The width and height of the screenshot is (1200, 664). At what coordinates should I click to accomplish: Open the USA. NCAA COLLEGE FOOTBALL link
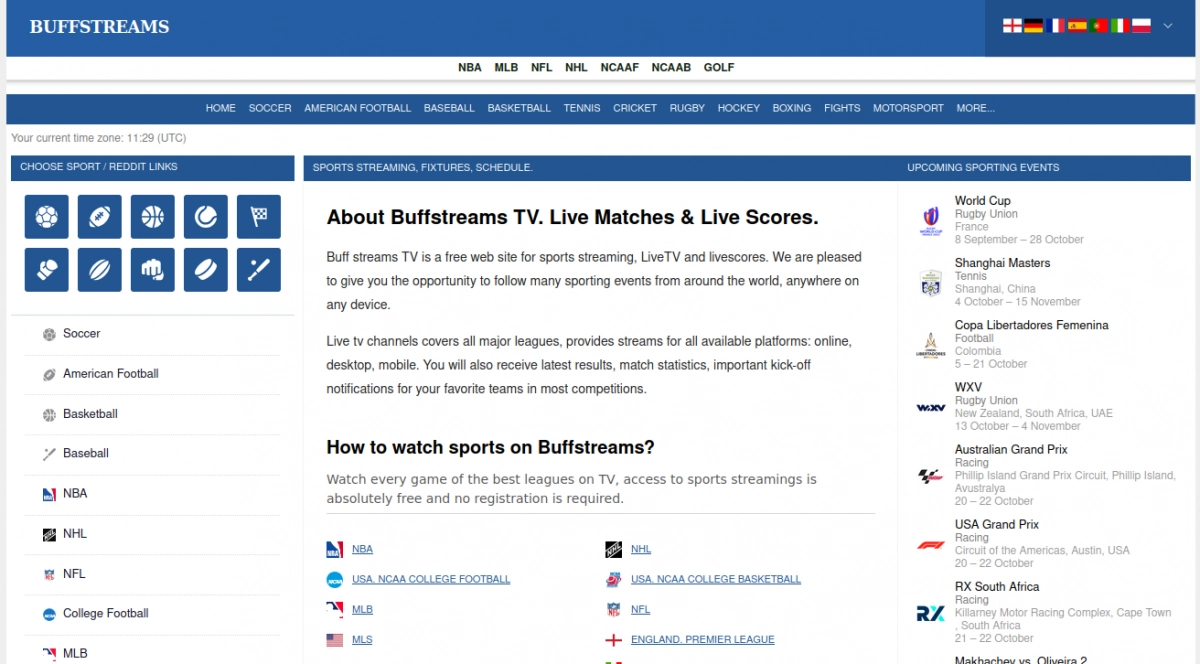(431, 579)
